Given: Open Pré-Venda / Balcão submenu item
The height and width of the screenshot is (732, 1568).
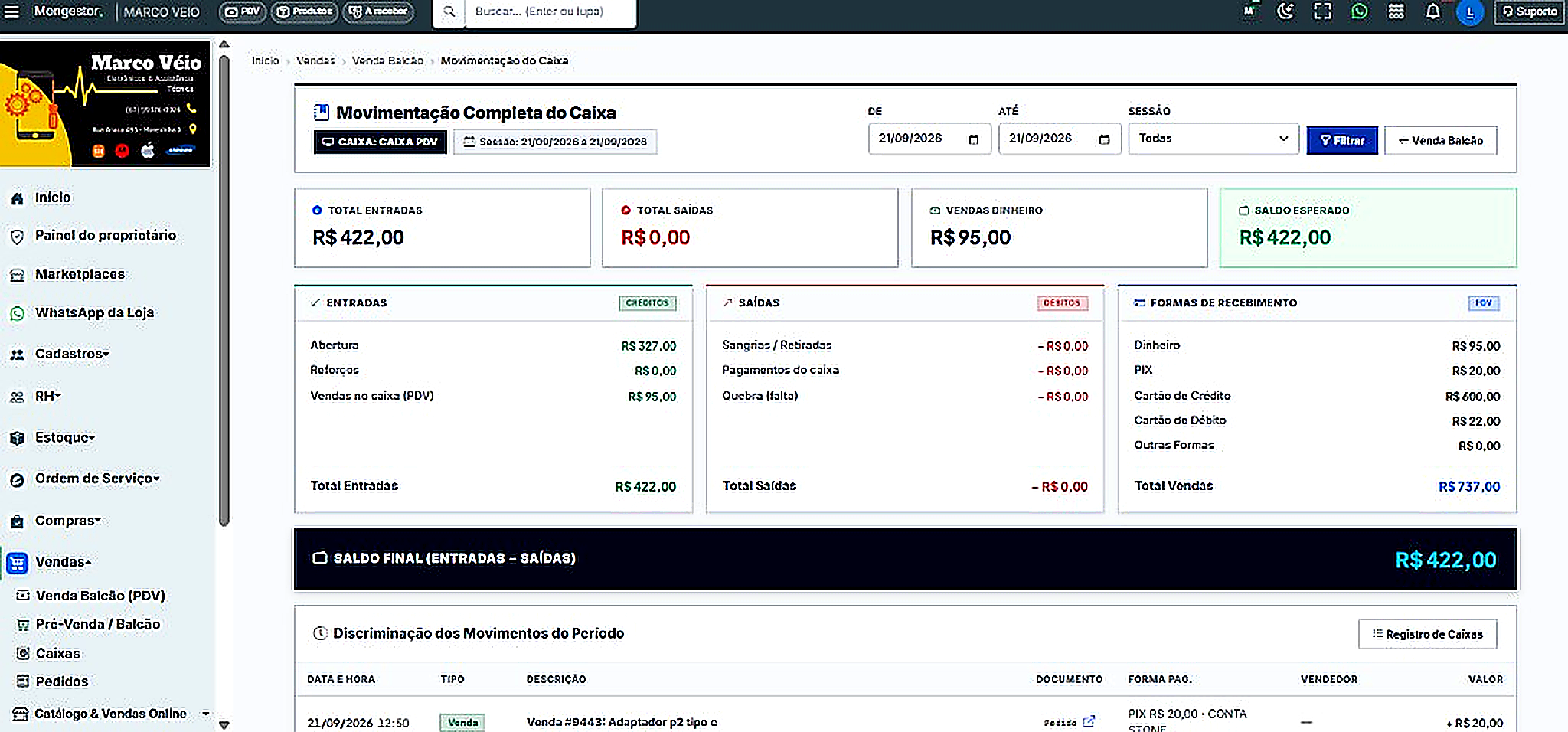Looking at the screenshot, I should 98,624.
